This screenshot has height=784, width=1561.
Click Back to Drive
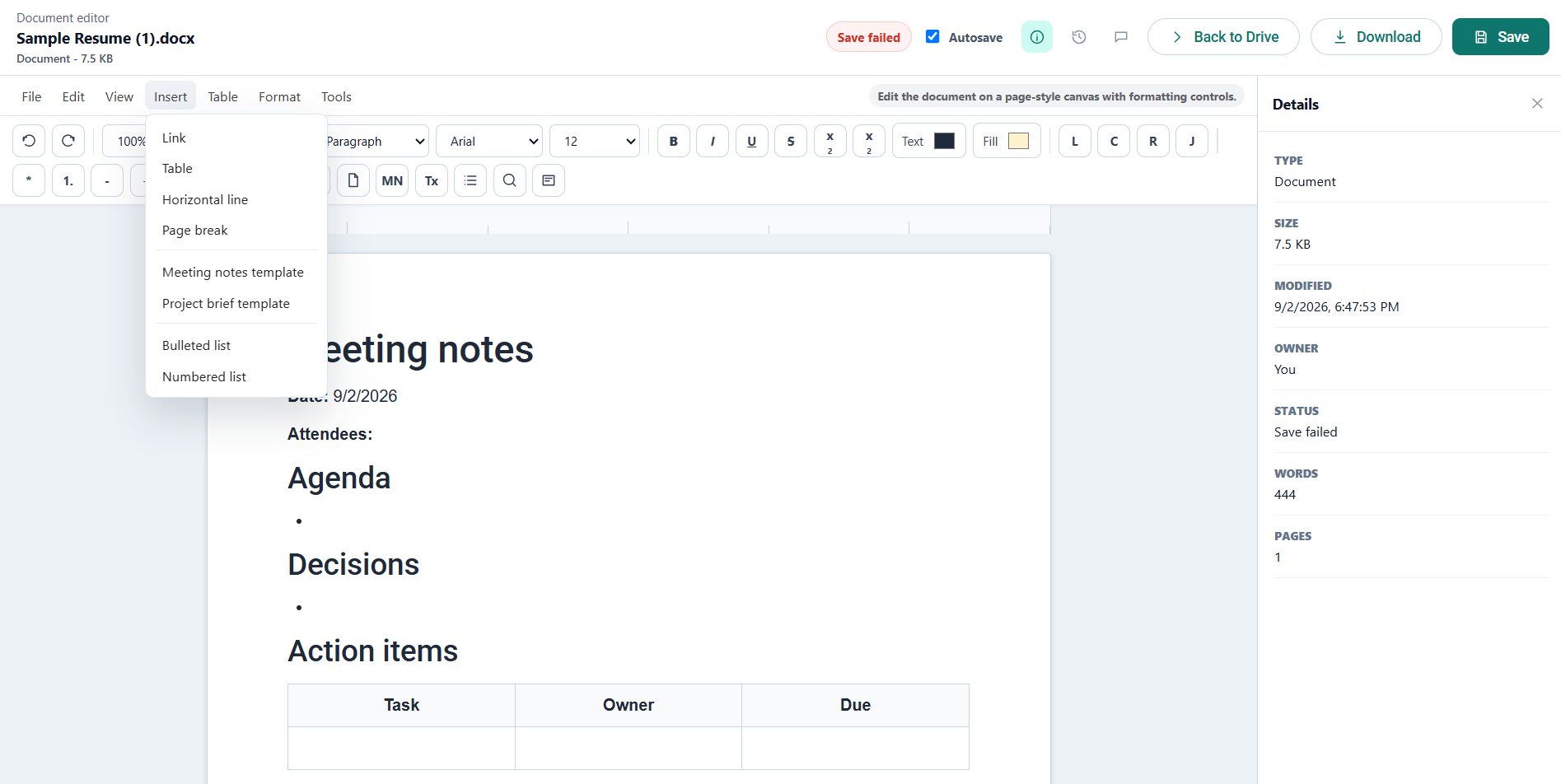coord(1223,37)
